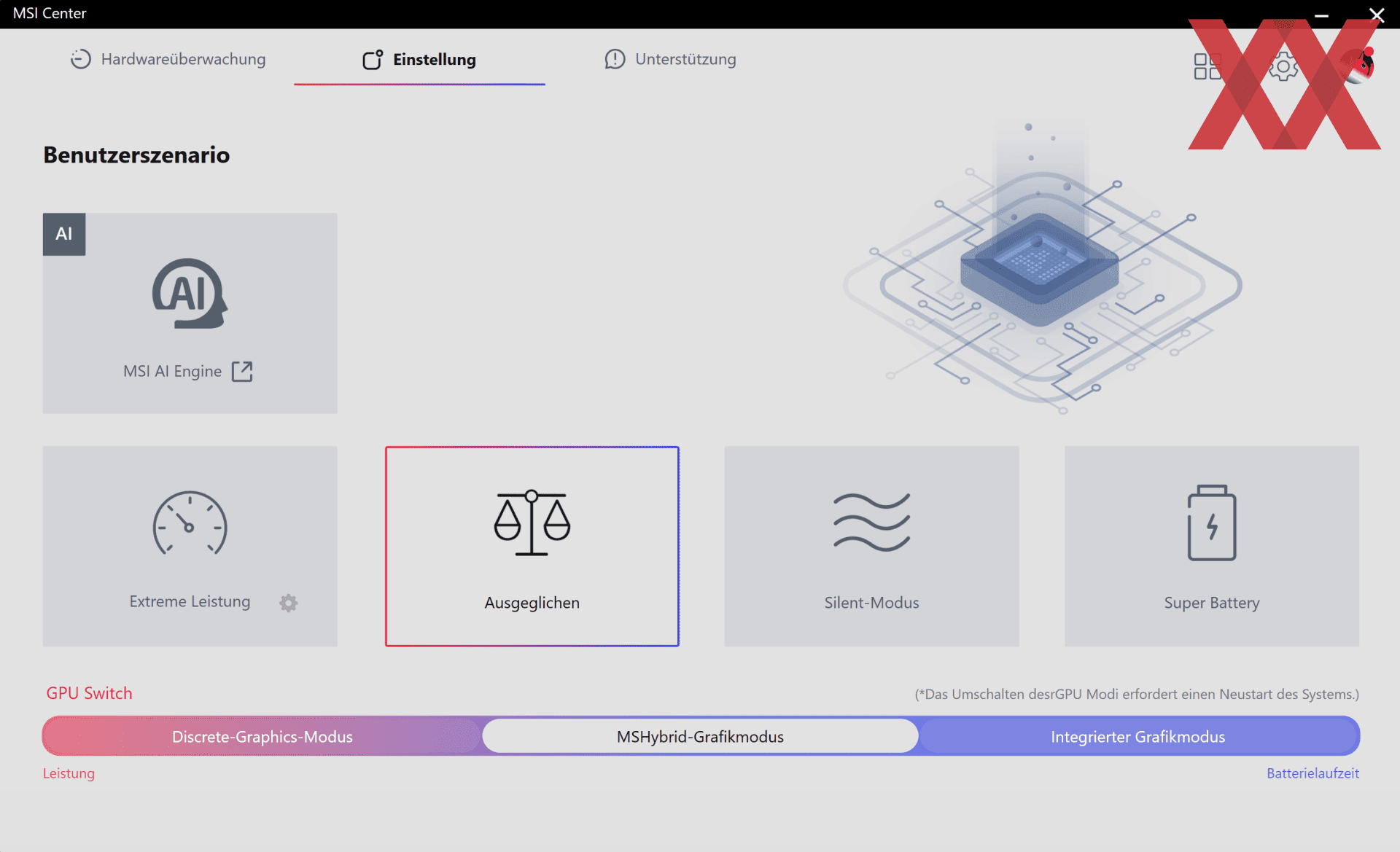1400x852 pixels.
Task: Switch to the Unterstützung tab
Action: 670,59
